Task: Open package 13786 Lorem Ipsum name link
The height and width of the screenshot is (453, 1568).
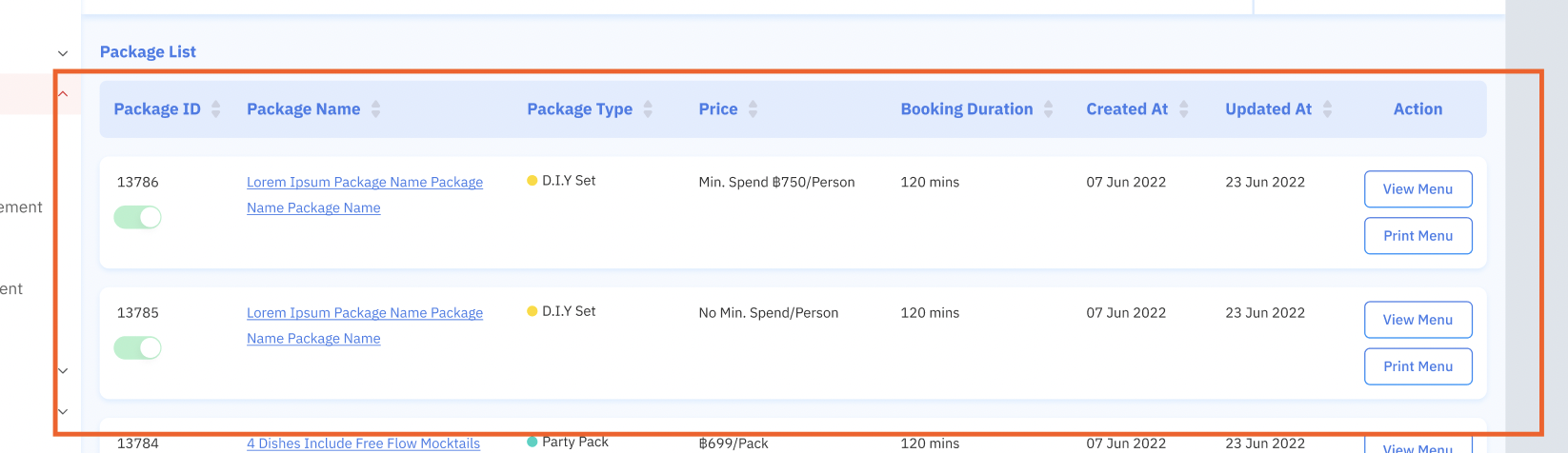Action: (x=364, y=183)
